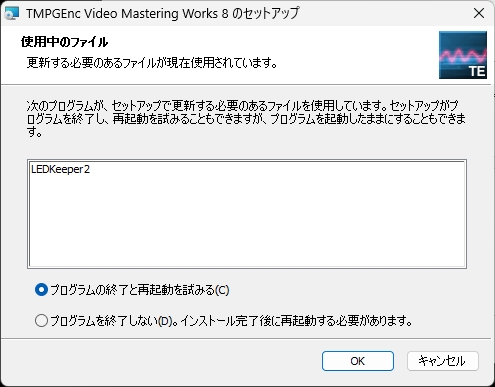Click the gray gap between the two radio options
Viewport: 495px width, 387px height.
click(x=233, y=305)
